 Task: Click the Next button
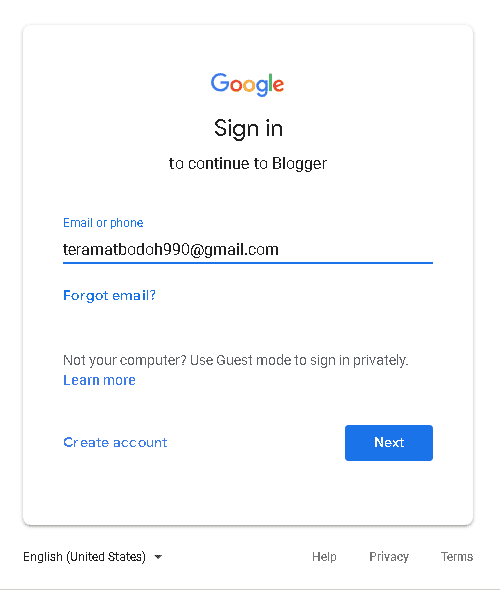pos(389,442)
